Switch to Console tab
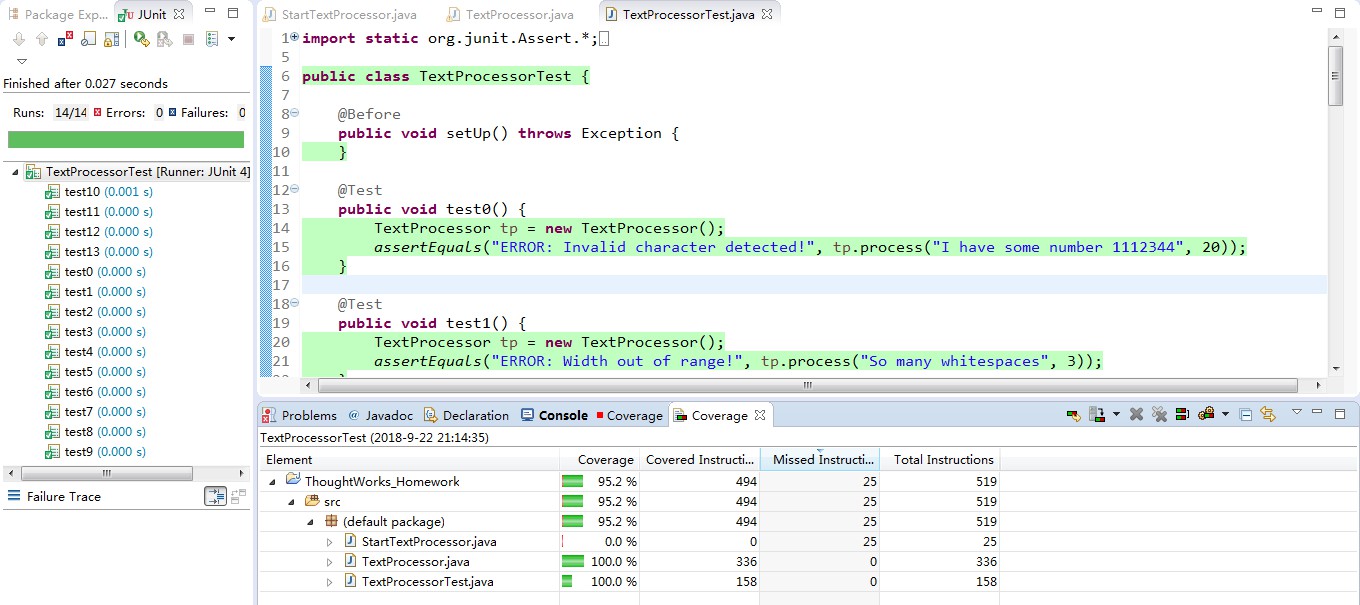Viewport: 1360px width, 605px height. click(x=553, y=415)
